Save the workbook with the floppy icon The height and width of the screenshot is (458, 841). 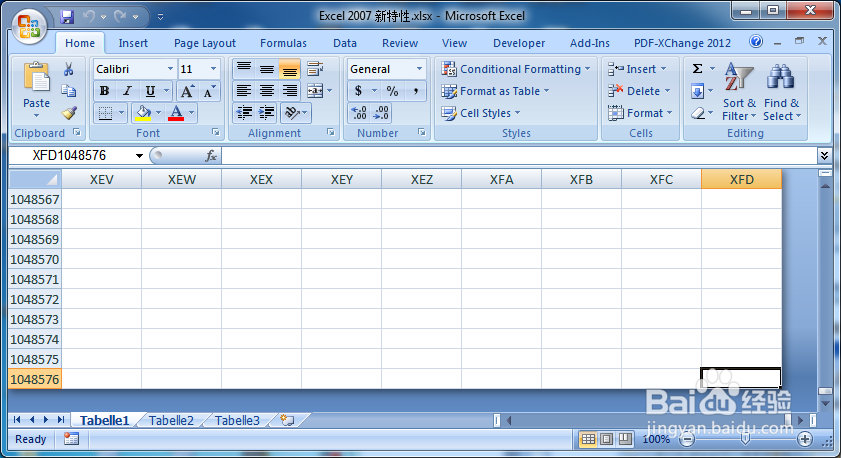tap(67, 17)
